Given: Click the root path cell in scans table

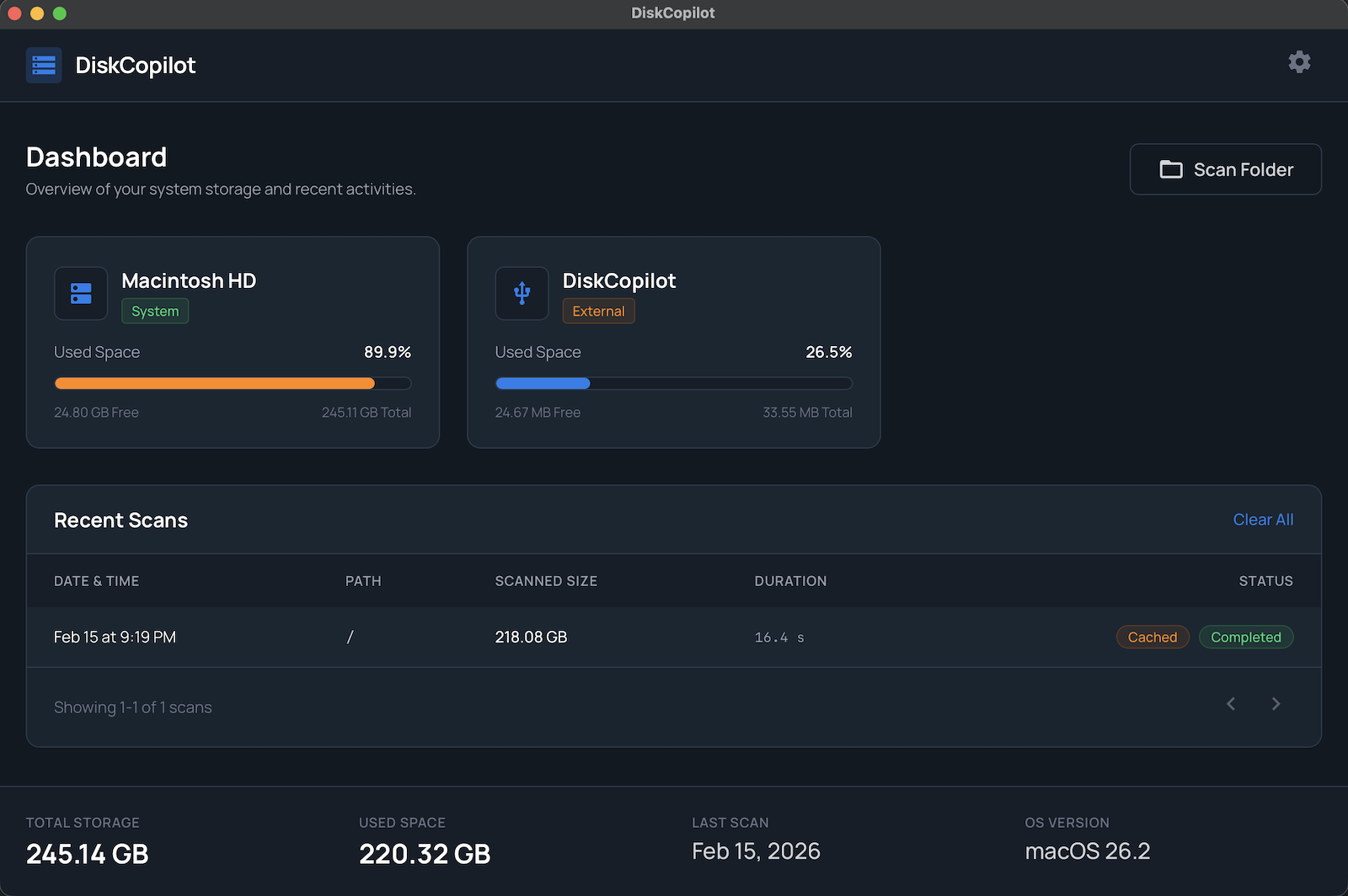Looking at the screenshot, I should (x=350, y=637).
